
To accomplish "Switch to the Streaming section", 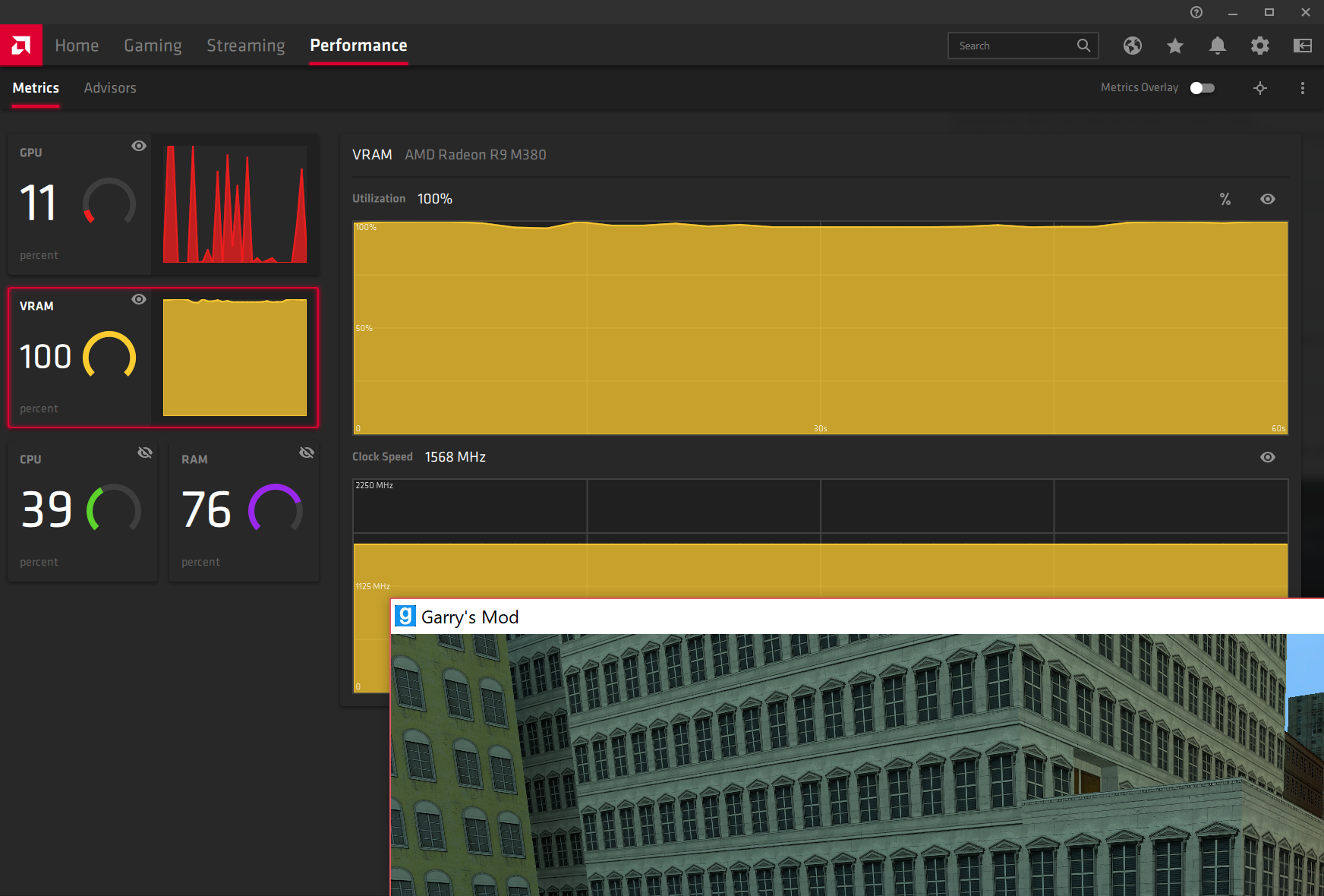I will pyautogui.click(x=245, y=45).
